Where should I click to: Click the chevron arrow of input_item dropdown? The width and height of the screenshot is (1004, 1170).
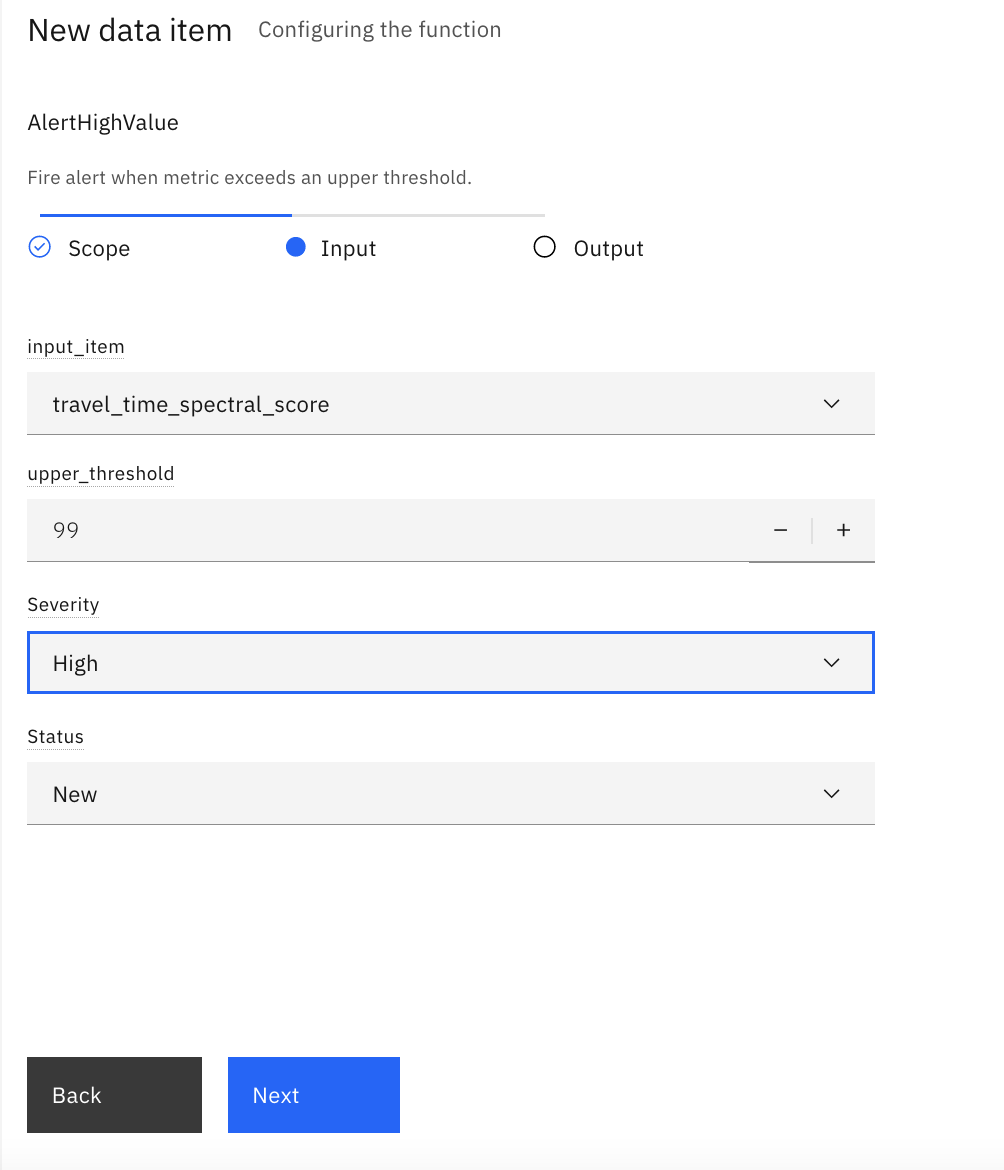pyautogui.click(x=832, y=404)
